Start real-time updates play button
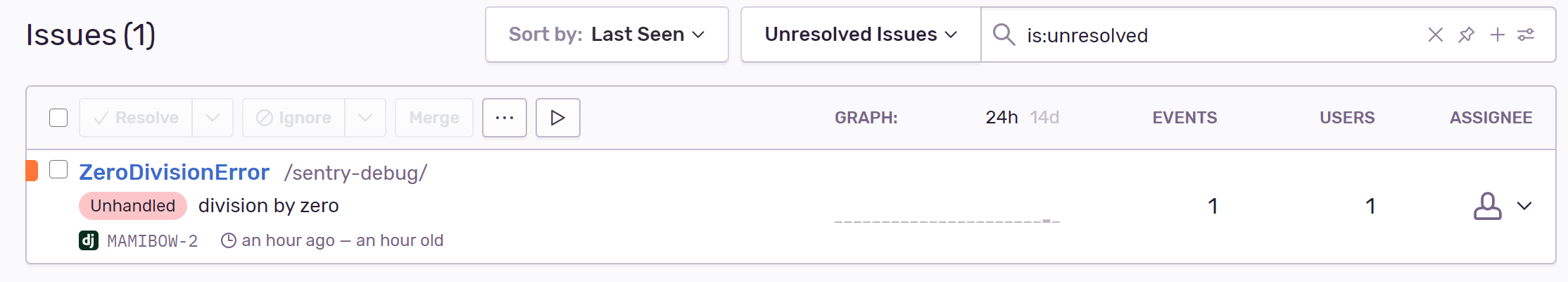This screenshot has height=282, width=1568. point(557,118)
